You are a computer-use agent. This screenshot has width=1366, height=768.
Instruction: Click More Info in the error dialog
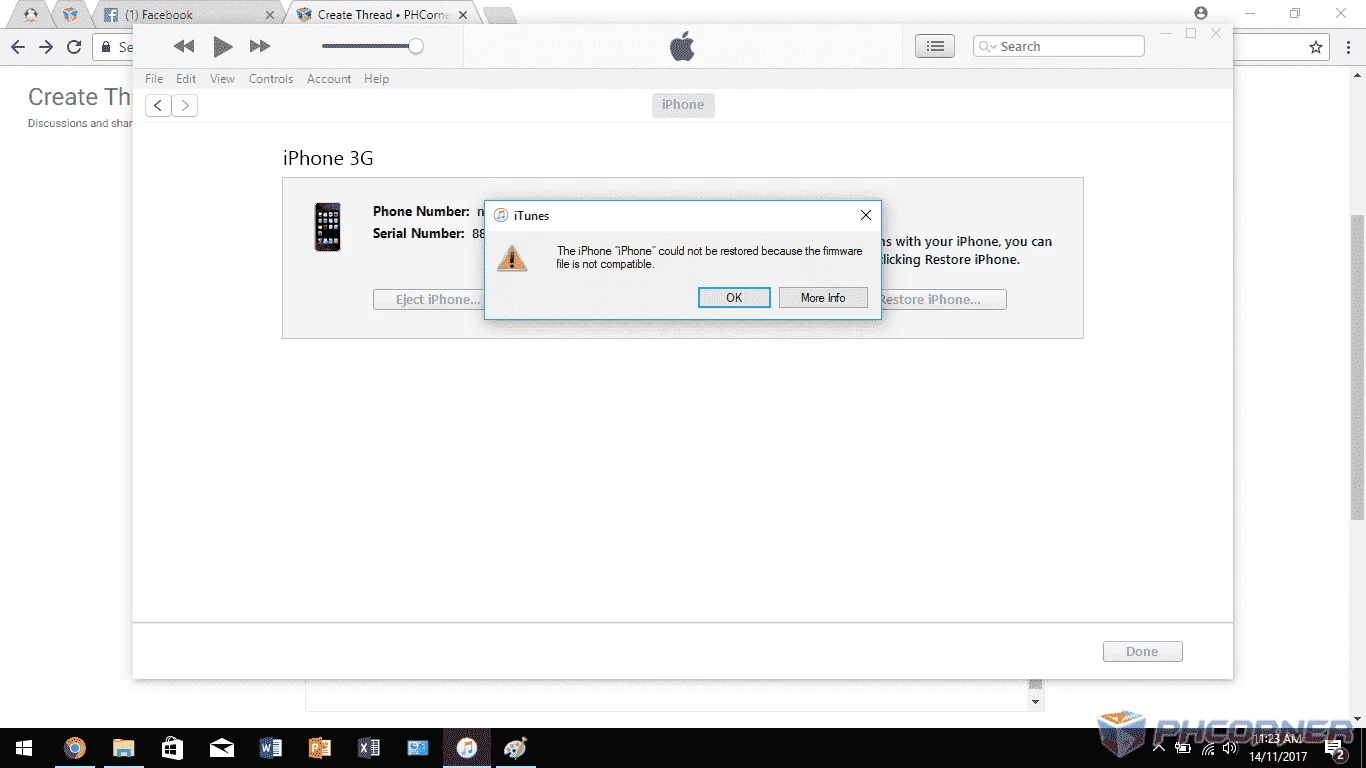823,298
